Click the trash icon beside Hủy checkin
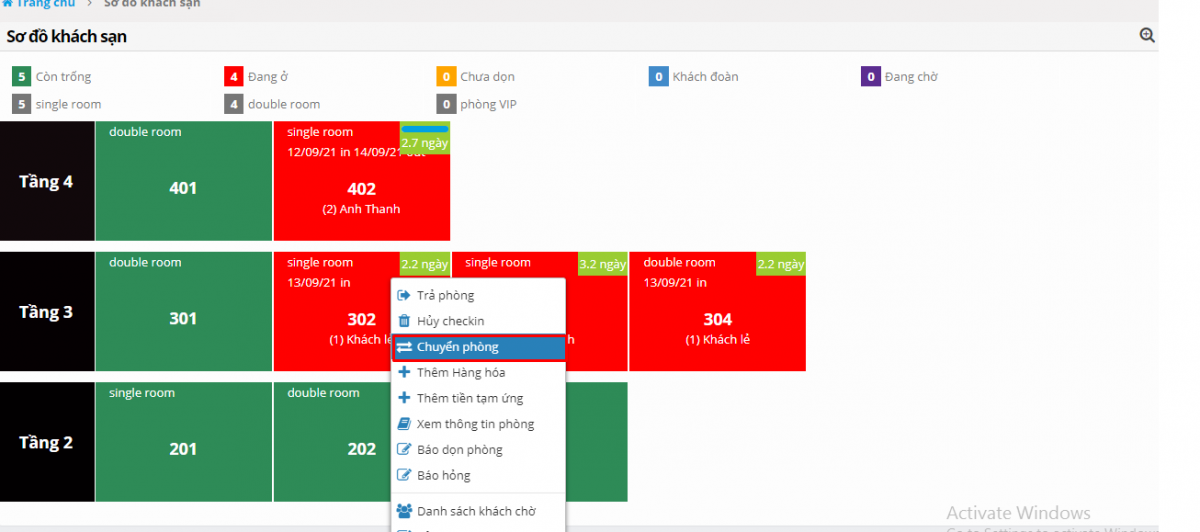The height and width of the screenshot is (532, 1200). pos(404,321)
